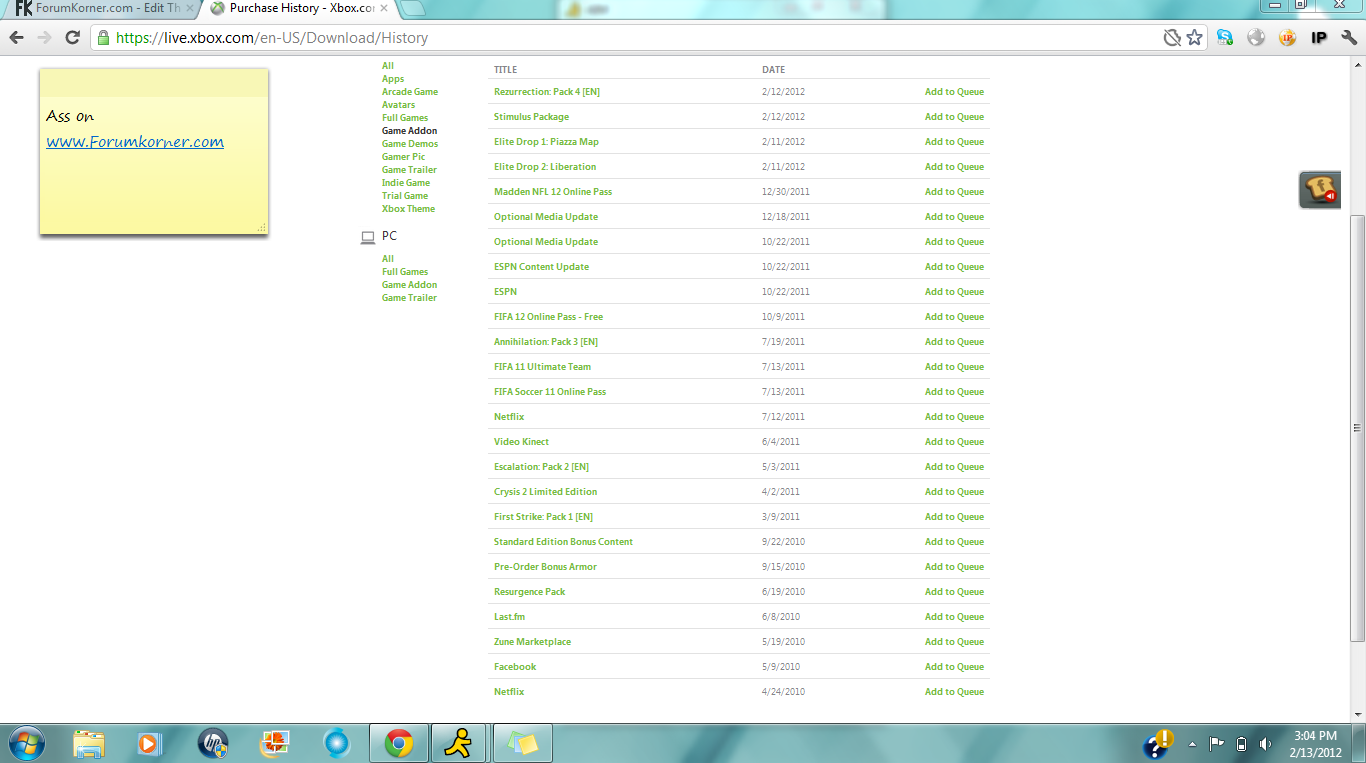Click the orange extension icon beside IP

(x=1288, y=38)
